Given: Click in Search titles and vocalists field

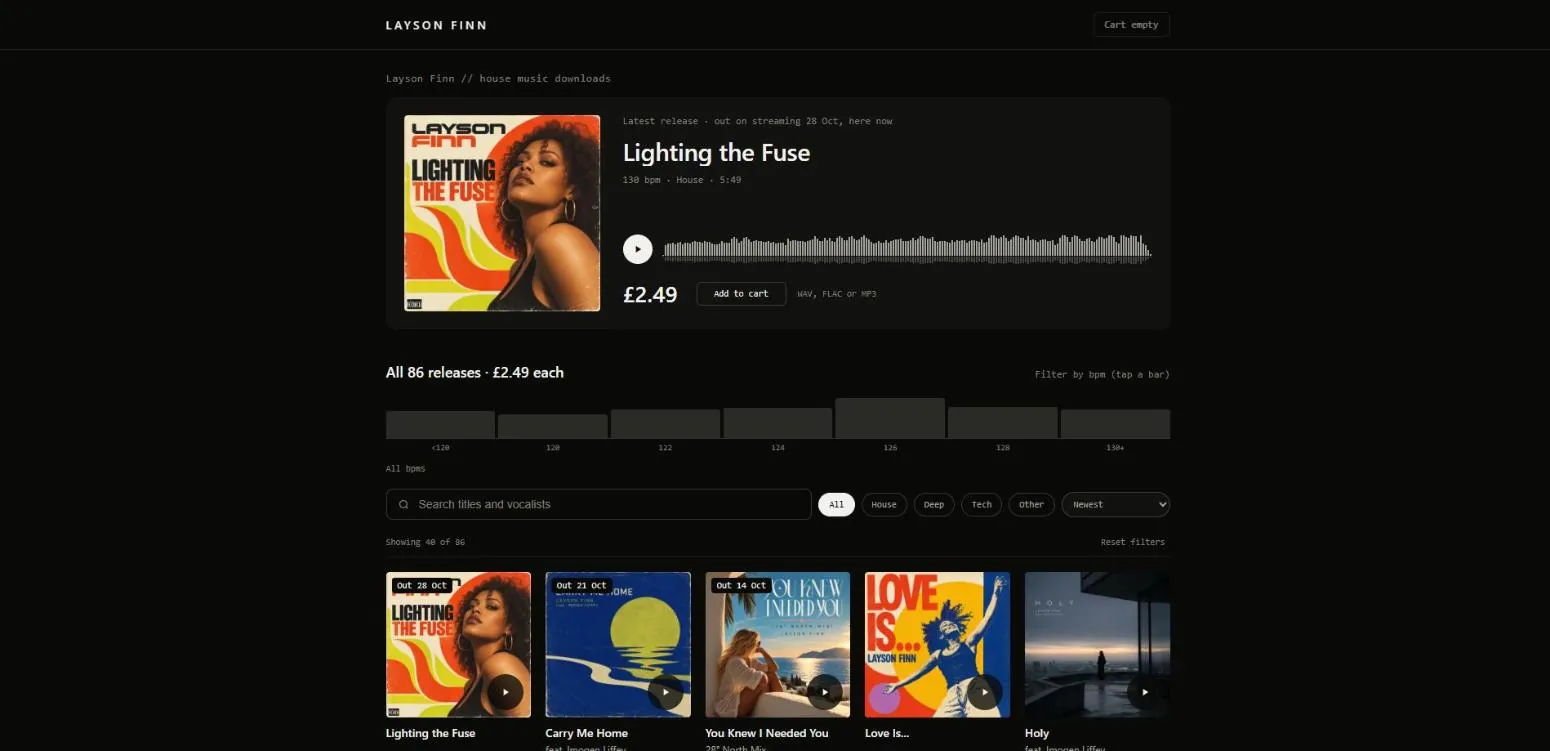Looking at the screenshot, I should [x=598, y=505].
